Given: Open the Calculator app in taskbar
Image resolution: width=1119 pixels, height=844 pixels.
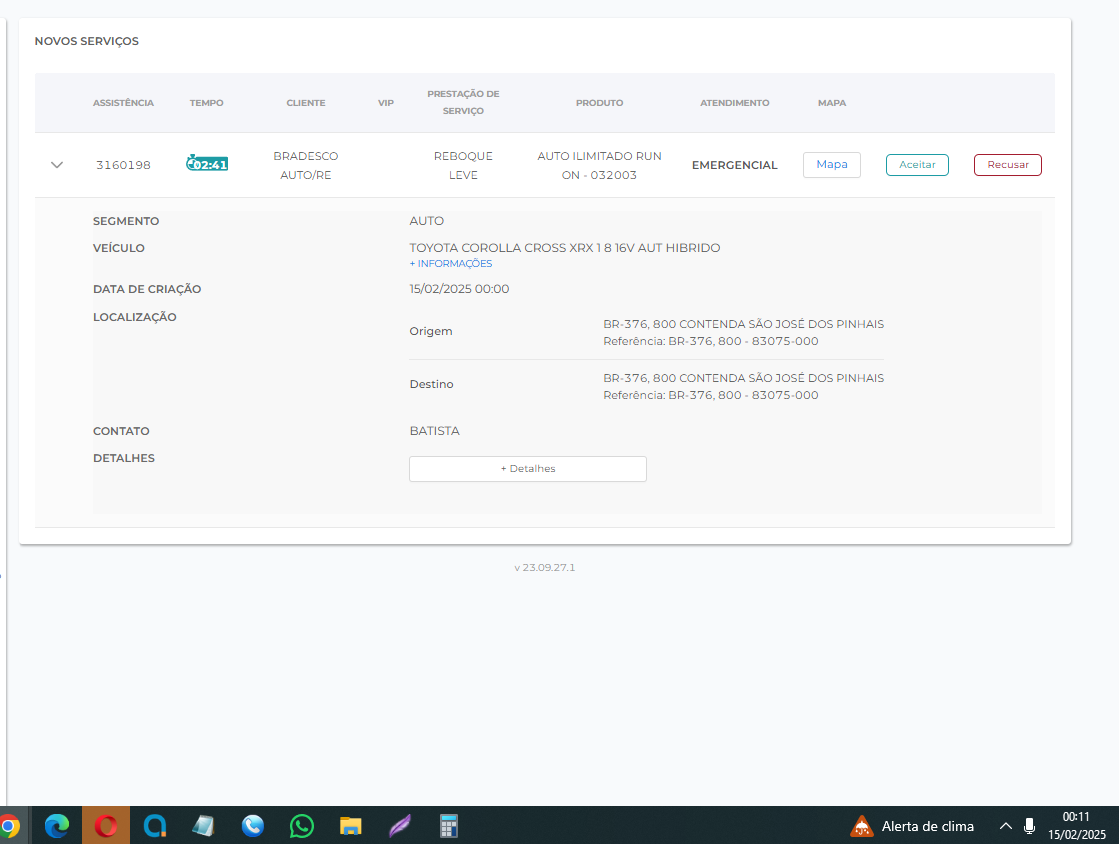Looking at the screenshot, I should (448, 826).
